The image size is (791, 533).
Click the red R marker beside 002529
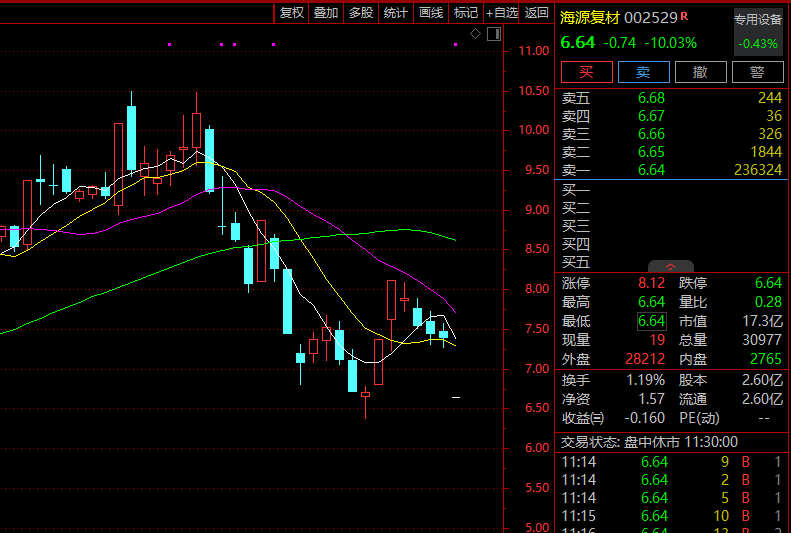686,17
